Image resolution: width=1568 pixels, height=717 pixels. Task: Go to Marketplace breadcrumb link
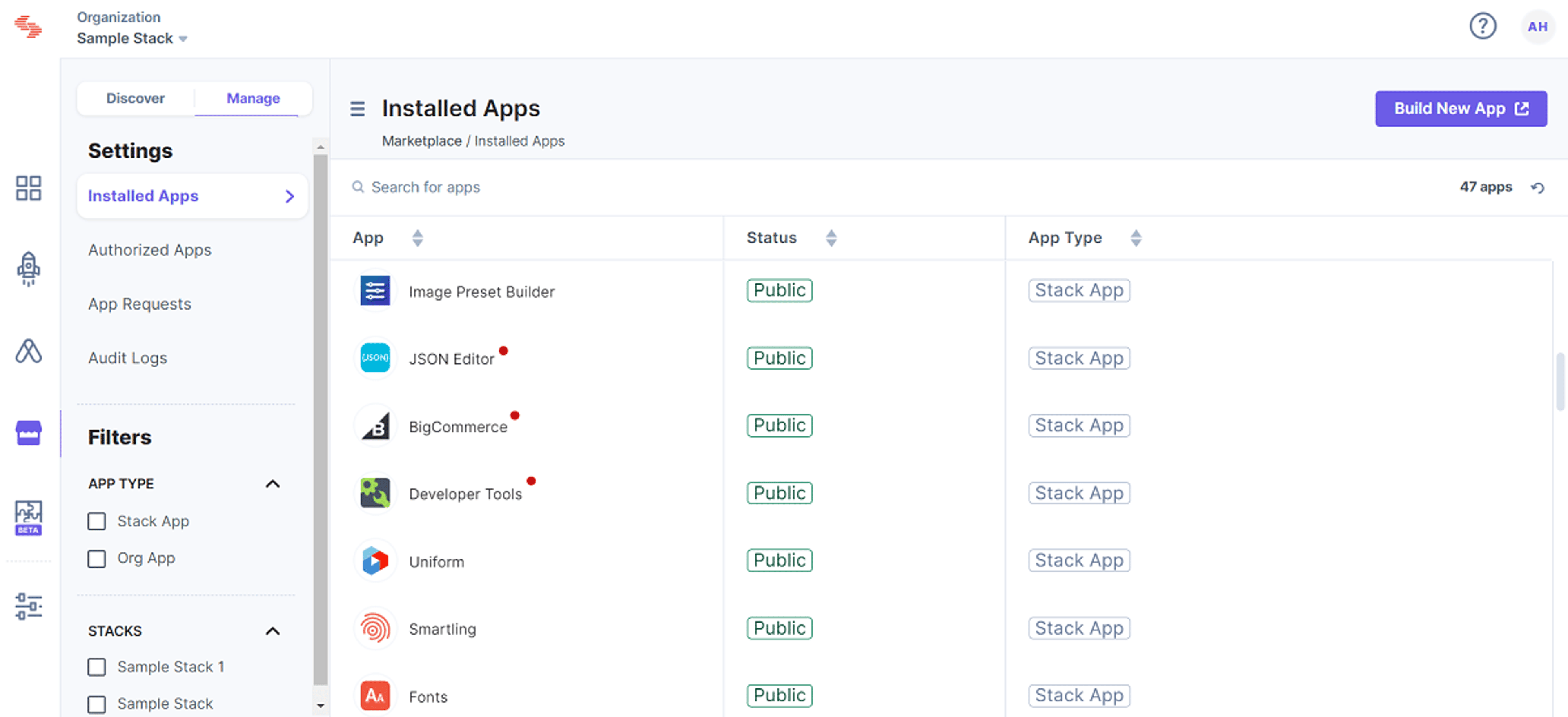(x=421, y=141)
